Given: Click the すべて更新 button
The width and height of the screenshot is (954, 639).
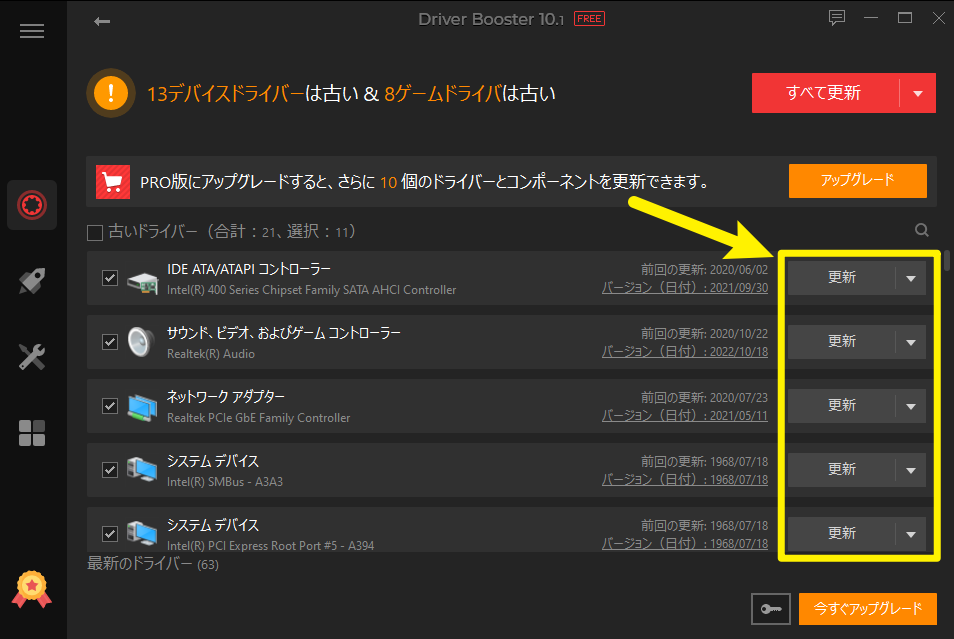Looking at the screenshot, I should (824, 93).
